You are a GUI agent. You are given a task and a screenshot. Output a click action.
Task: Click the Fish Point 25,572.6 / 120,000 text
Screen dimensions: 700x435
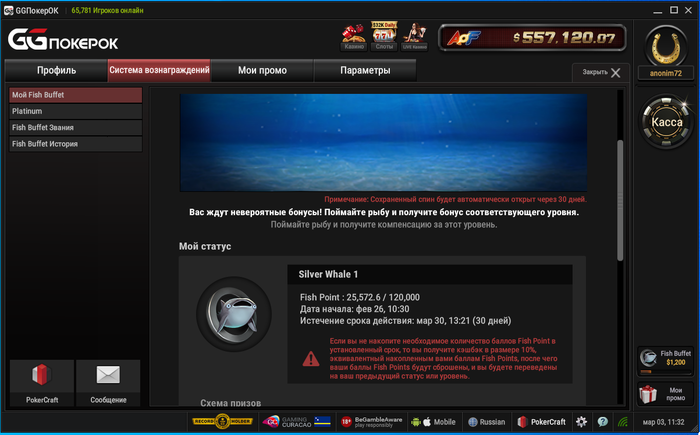[x=359, y=297]
